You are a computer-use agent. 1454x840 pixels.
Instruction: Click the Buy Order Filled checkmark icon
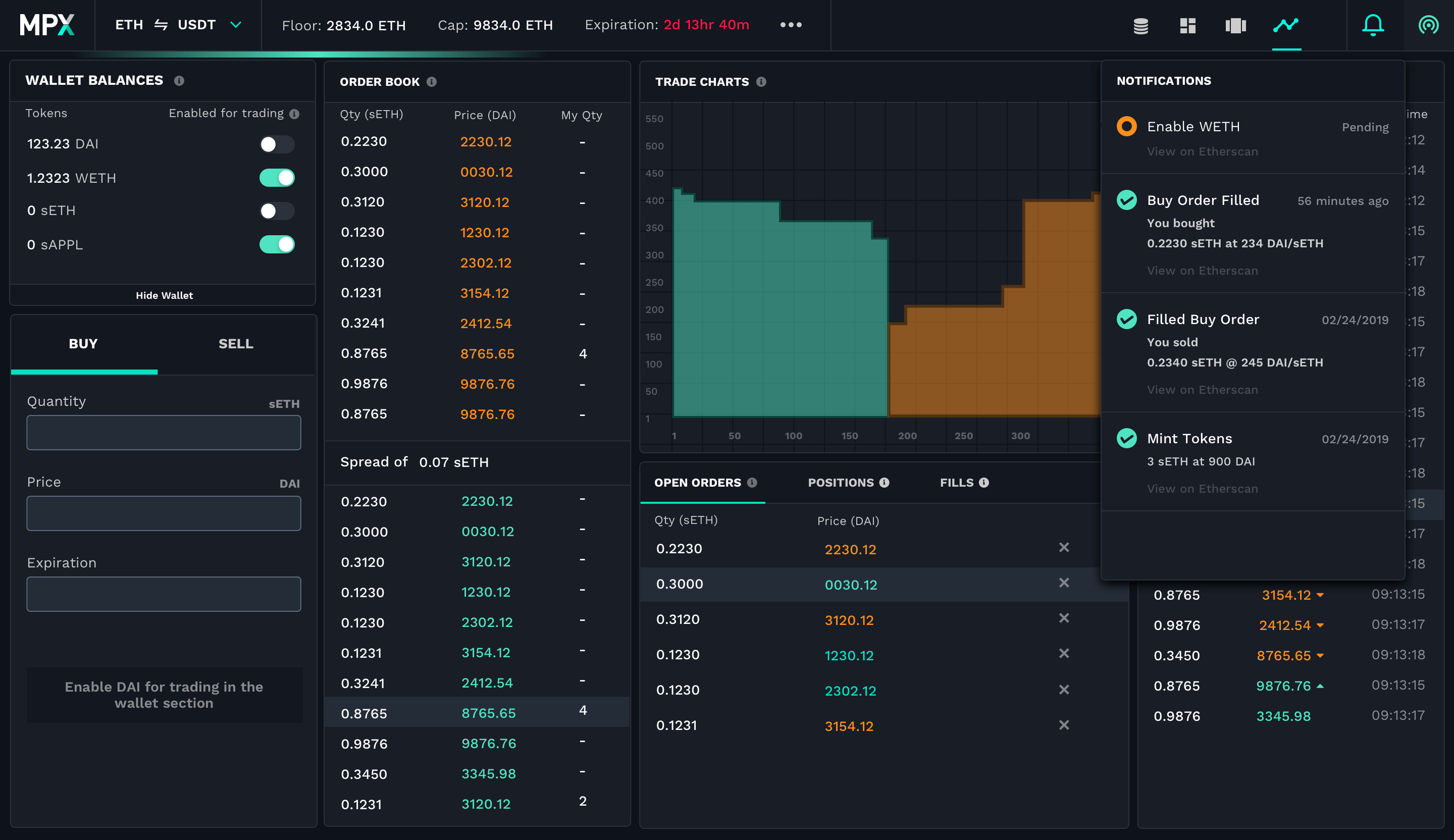pos(1126,200)
